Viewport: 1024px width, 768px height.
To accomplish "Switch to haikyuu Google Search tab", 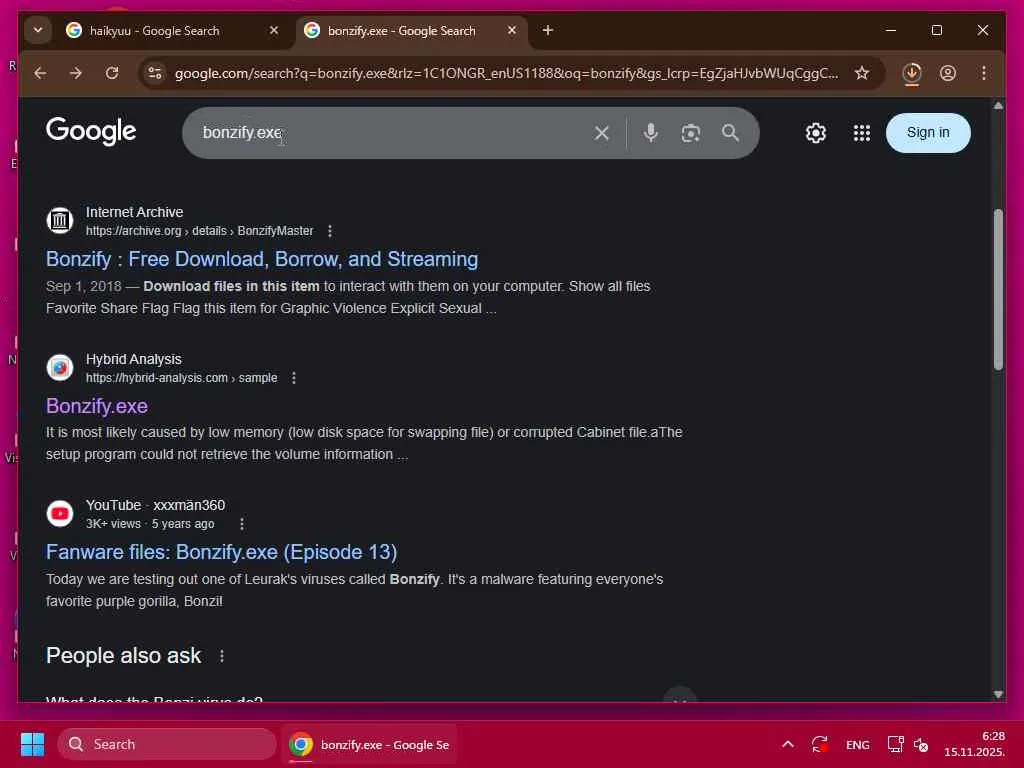I will [173, 31].
